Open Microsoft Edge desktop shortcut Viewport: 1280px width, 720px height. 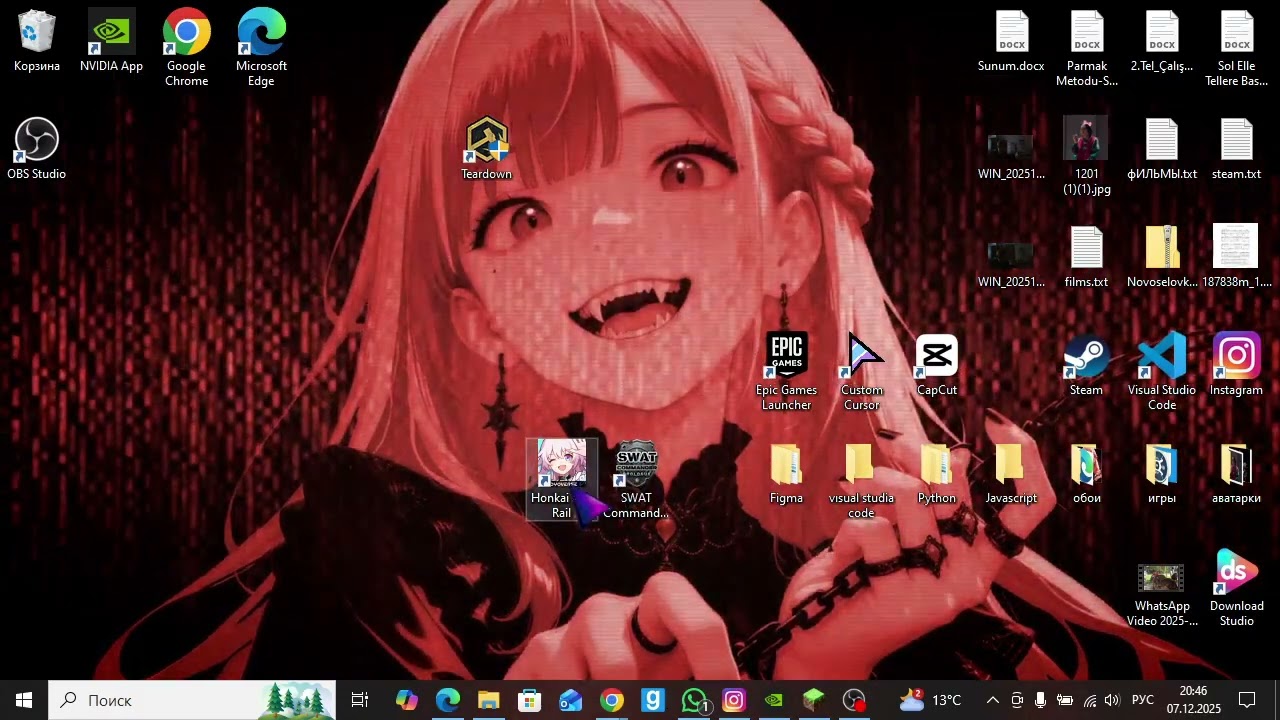(261, 48)
